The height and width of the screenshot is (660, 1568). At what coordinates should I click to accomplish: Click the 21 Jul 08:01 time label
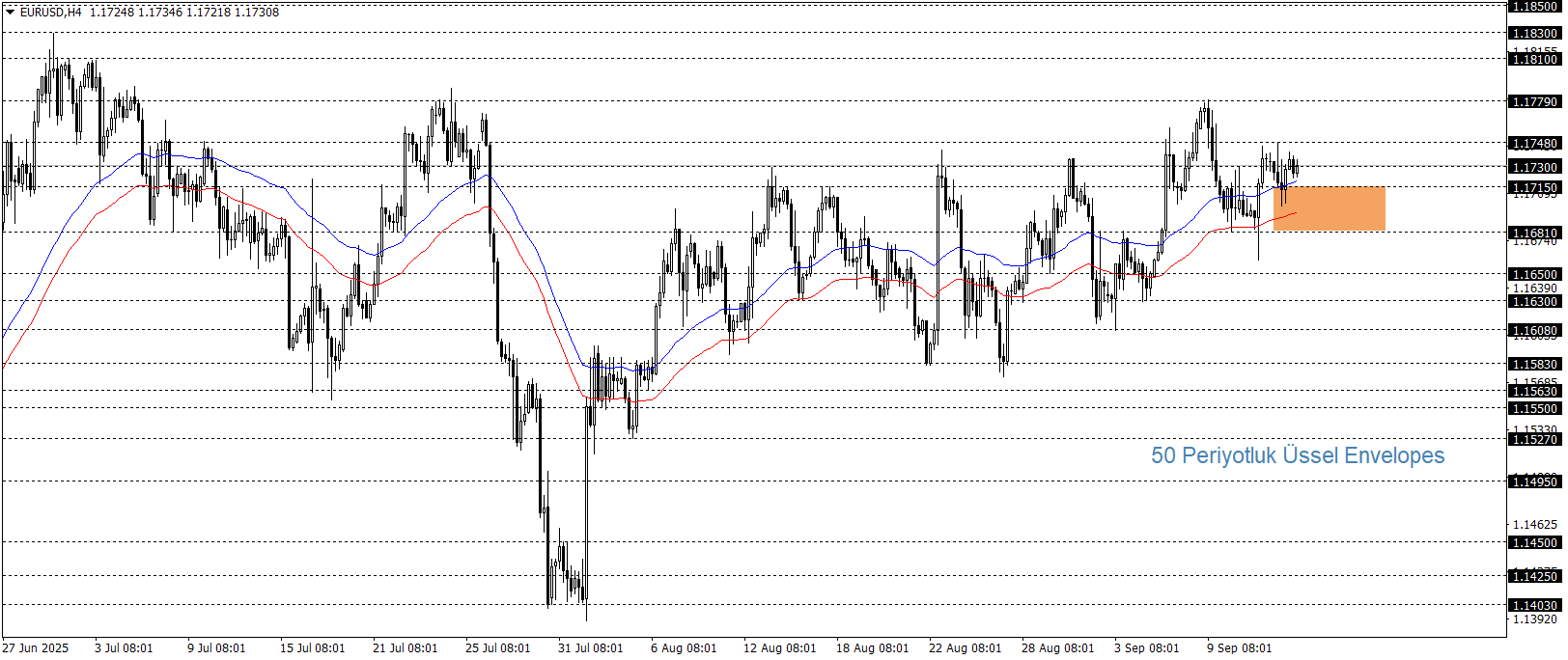tap(405, 647)
